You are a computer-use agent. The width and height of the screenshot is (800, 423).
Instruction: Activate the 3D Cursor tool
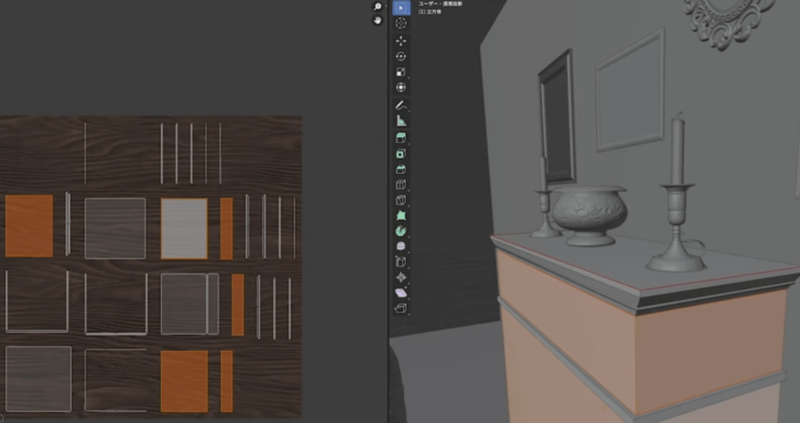[401, 24]
